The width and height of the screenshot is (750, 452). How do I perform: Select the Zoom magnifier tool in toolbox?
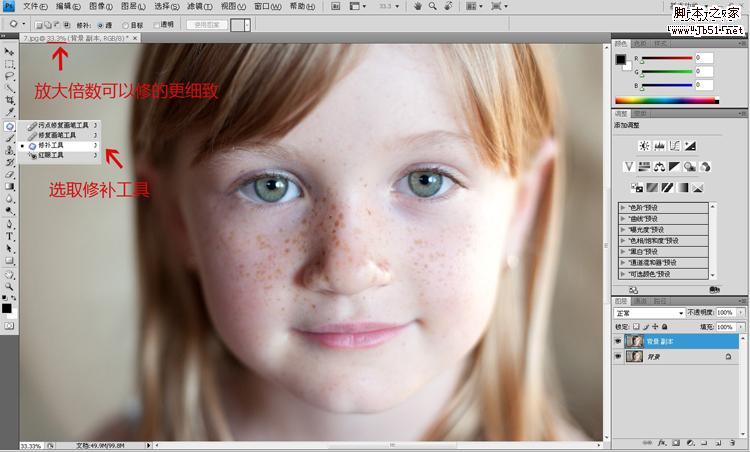pos(9,287)
